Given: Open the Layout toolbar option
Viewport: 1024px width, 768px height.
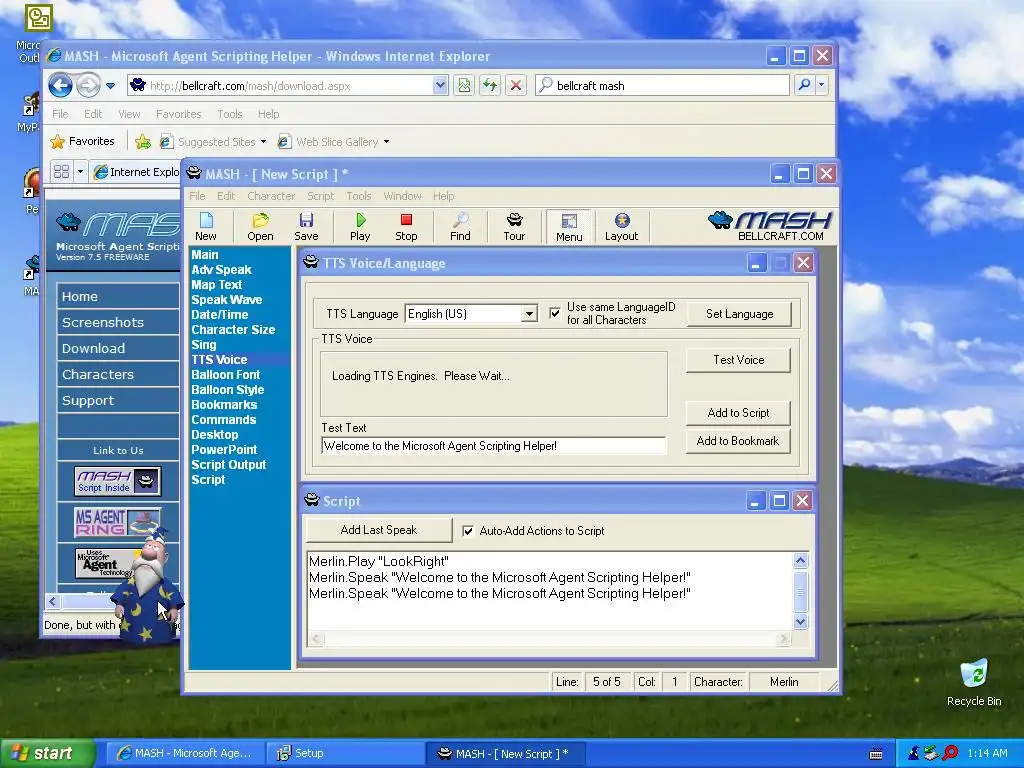Looking at the screenshot, I should [621, 227].
